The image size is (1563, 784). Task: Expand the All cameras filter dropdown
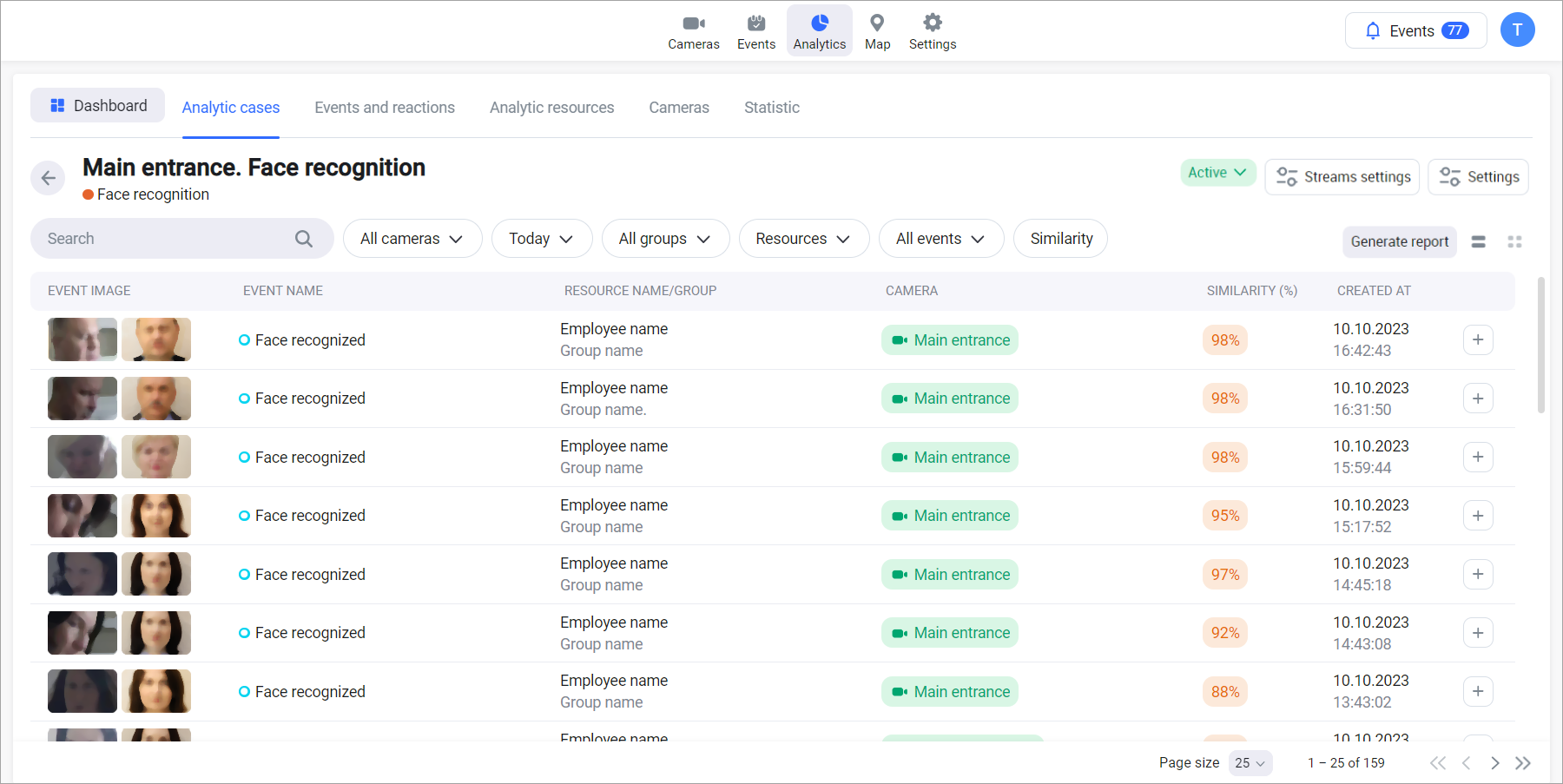412,239
